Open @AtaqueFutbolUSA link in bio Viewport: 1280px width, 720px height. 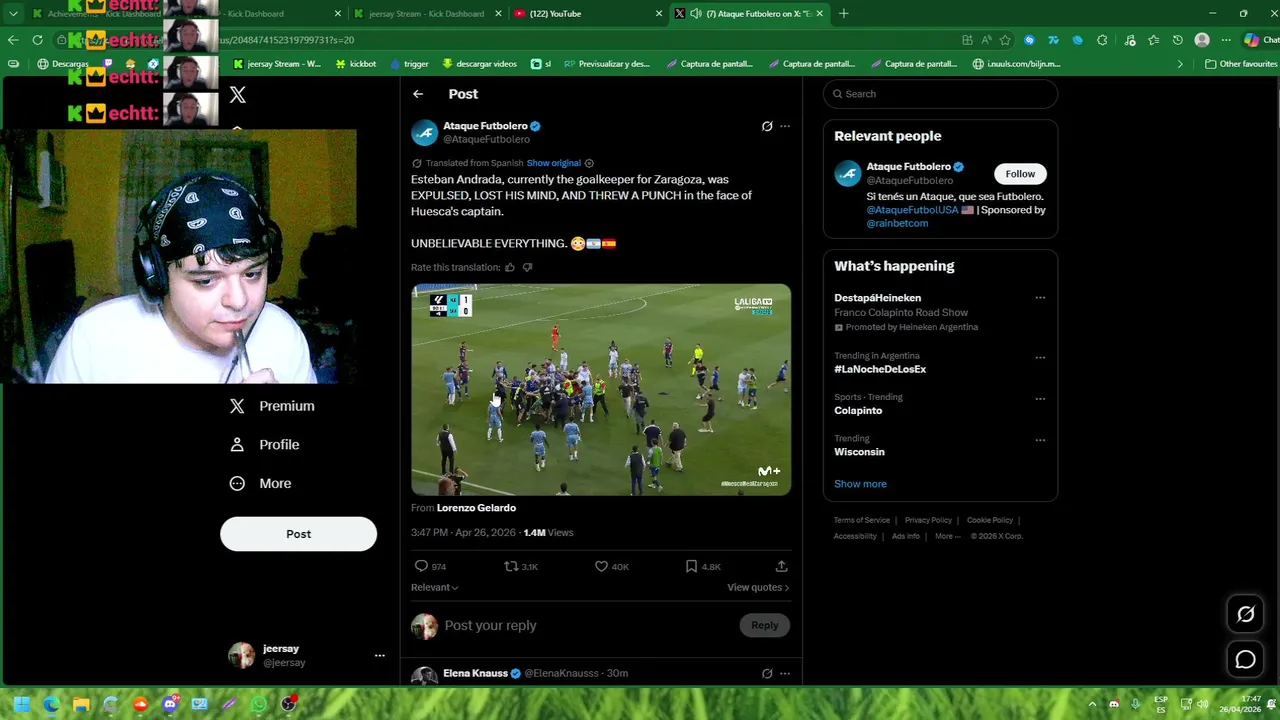click(912, 211)
